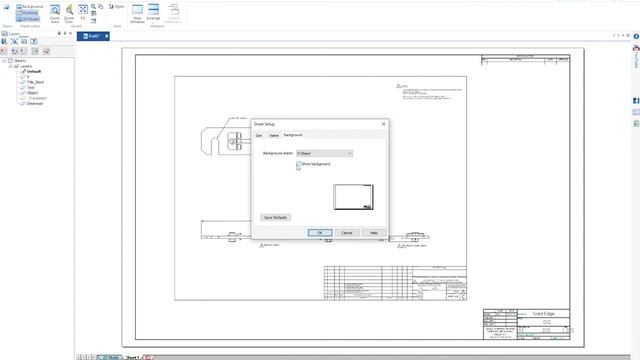The height and width of the screenshot is (360, 640).
Task: Click the background sheet preview thumbnail
Action: tap(353, 197)
